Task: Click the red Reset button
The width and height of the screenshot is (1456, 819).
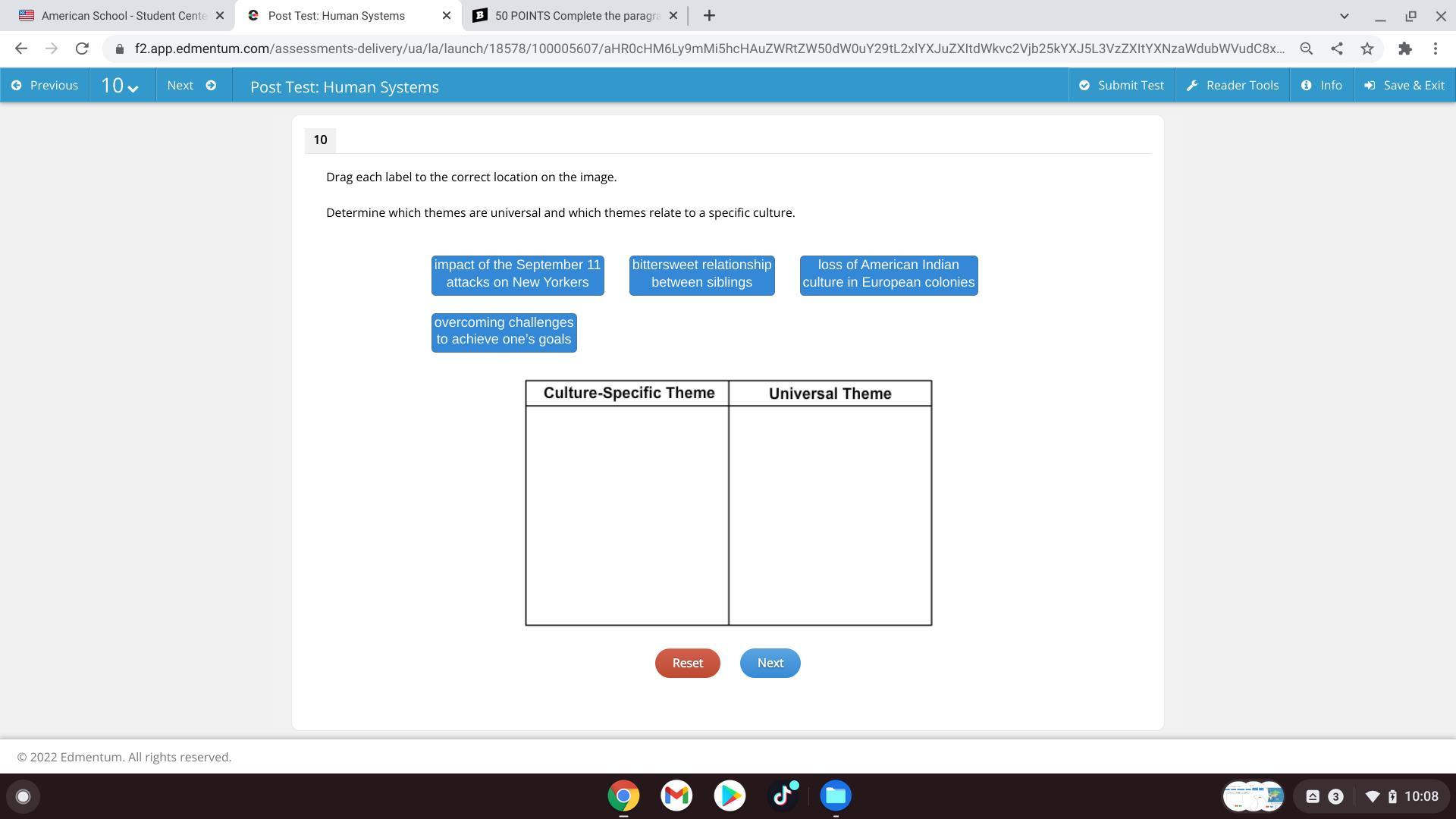Action: coord(687,663)
